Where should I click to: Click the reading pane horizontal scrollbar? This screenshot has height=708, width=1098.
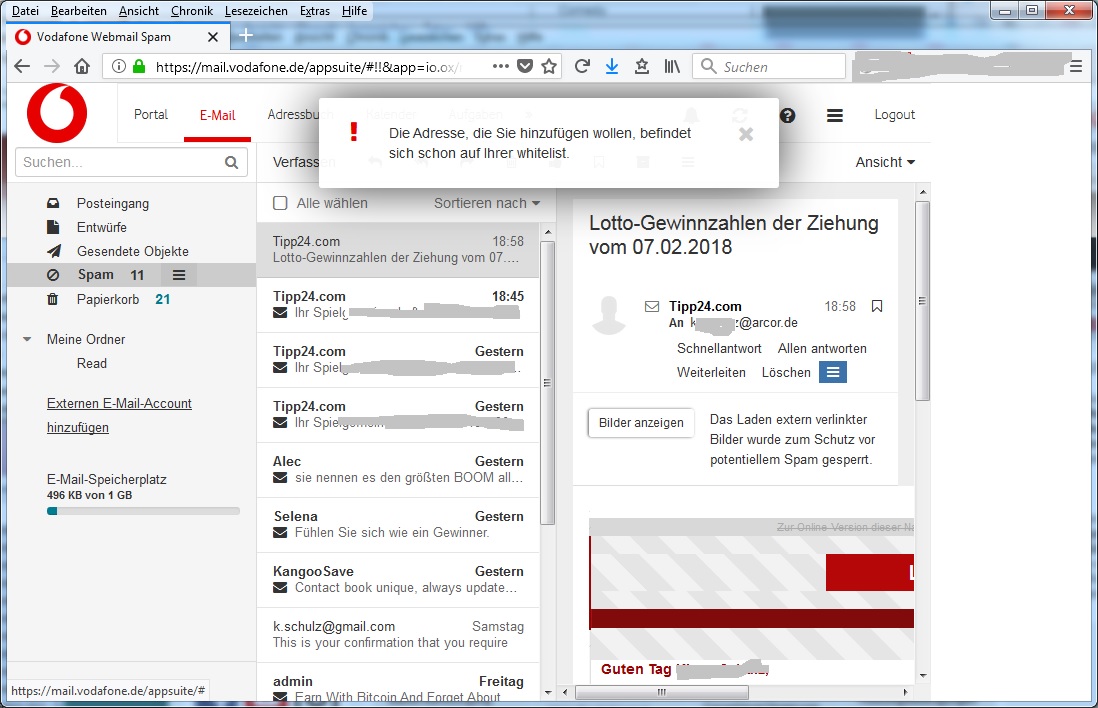[x=662, y=692]
